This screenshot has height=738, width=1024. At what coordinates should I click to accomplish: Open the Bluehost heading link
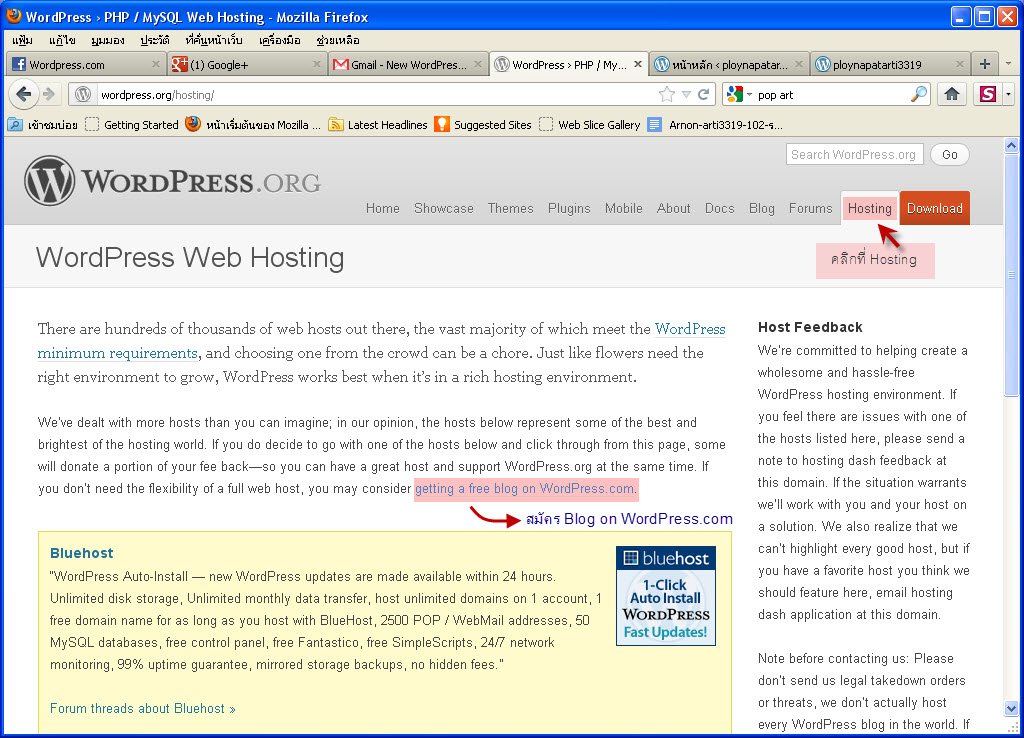click(82, 553)
